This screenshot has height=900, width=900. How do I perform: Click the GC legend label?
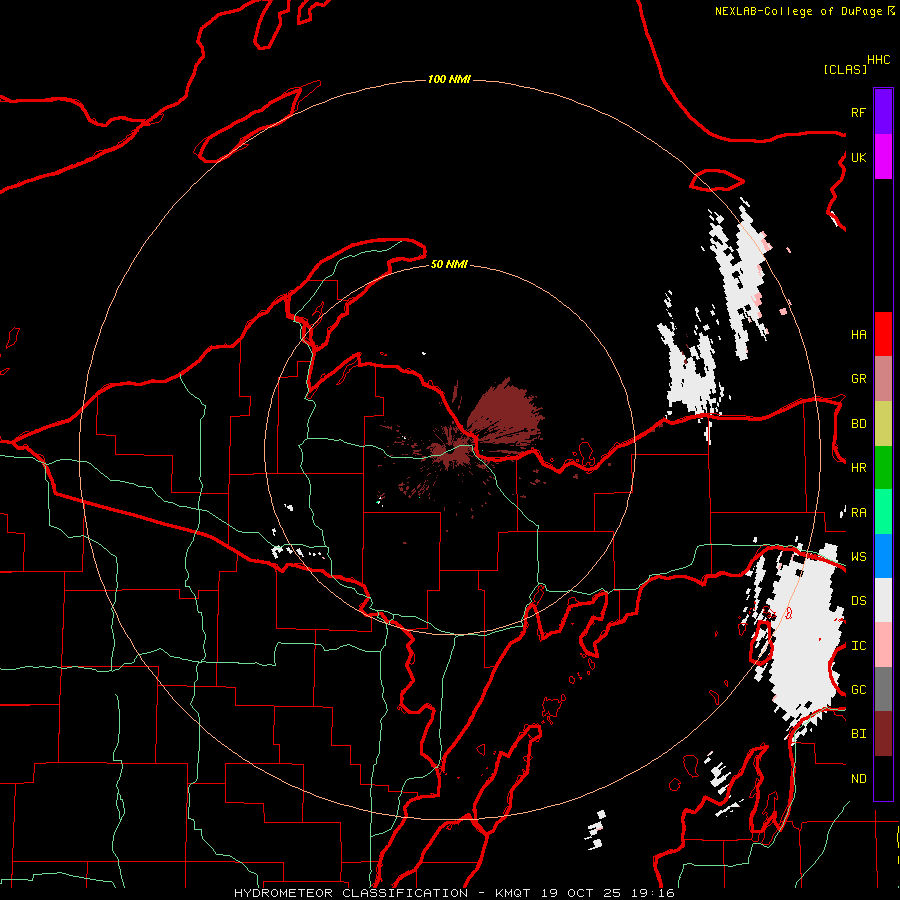coord(858,690)
